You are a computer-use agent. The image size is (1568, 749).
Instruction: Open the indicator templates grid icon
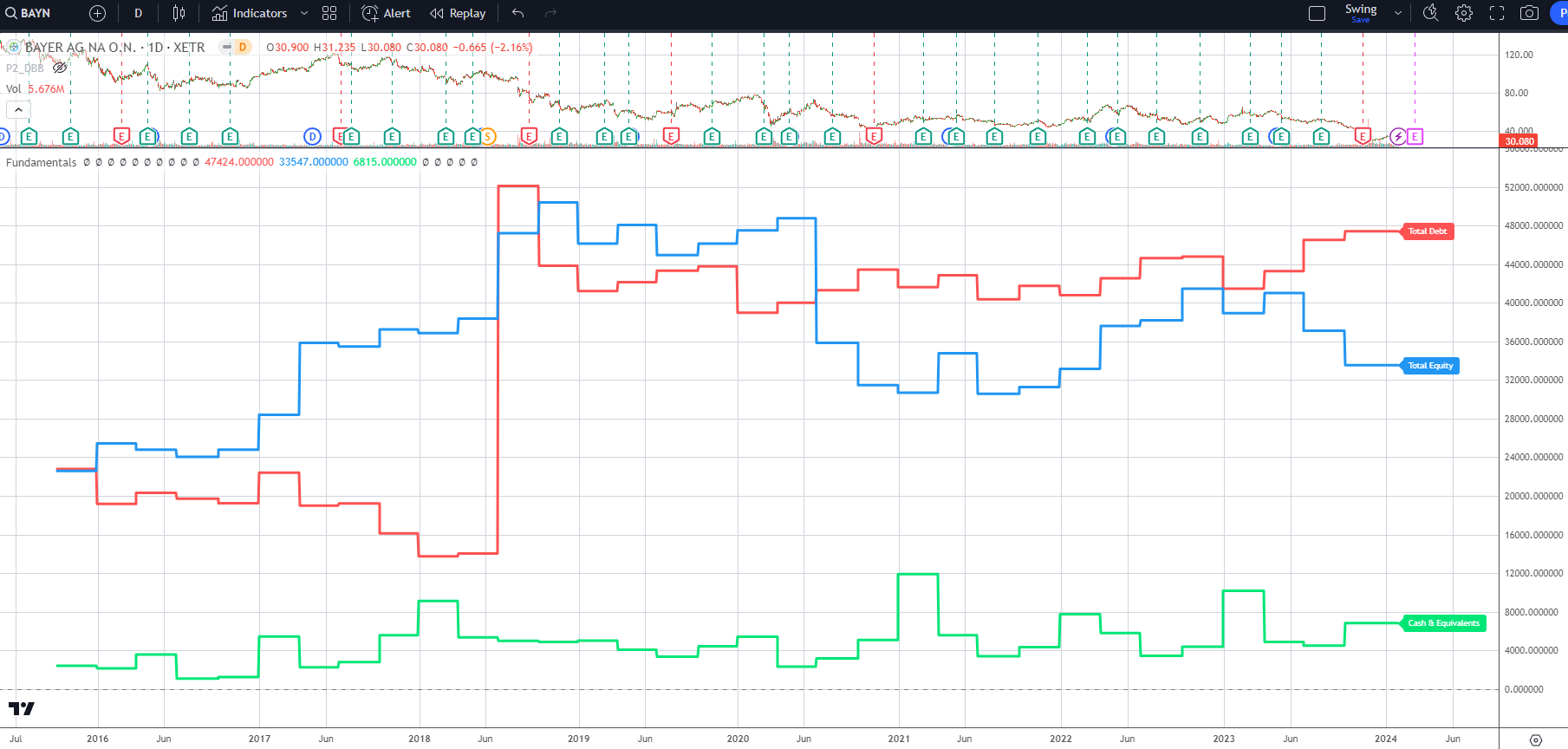[329, 13]
